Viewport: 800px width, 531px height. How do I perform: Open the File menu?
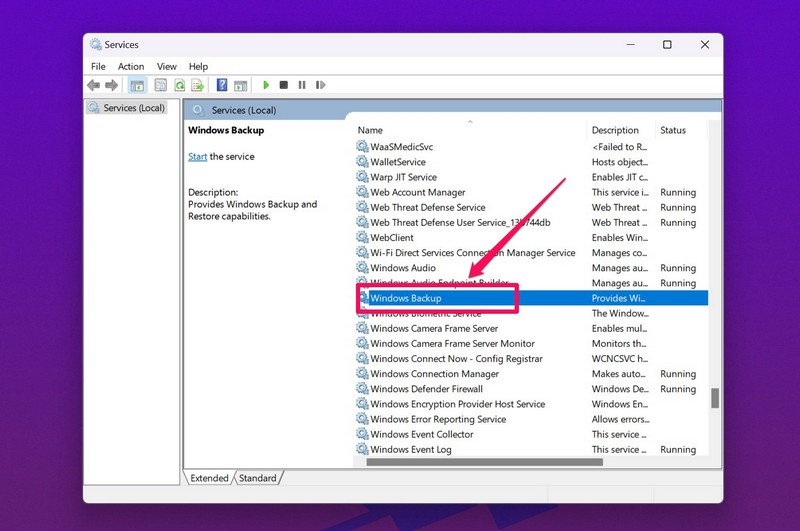click(98, 66)
